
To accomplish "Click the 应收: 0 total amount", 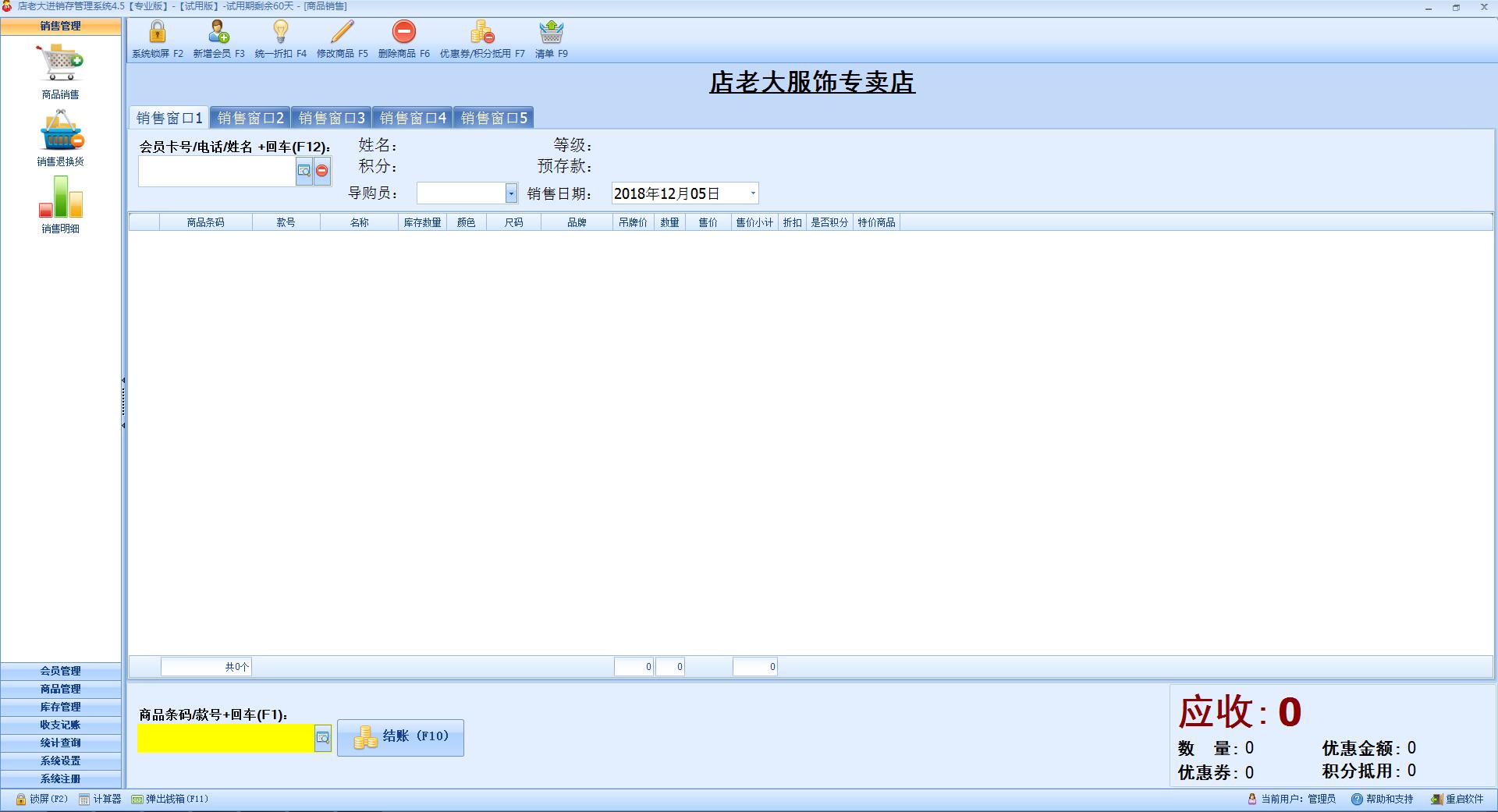I will point(1239,712).
